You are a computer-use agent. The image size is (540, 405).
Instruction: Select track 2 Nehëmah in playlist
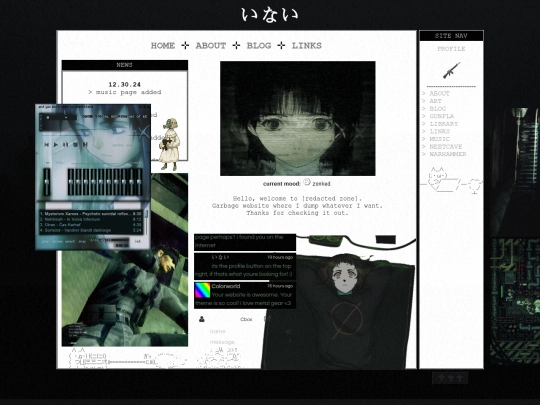click(x=91, y=219)
